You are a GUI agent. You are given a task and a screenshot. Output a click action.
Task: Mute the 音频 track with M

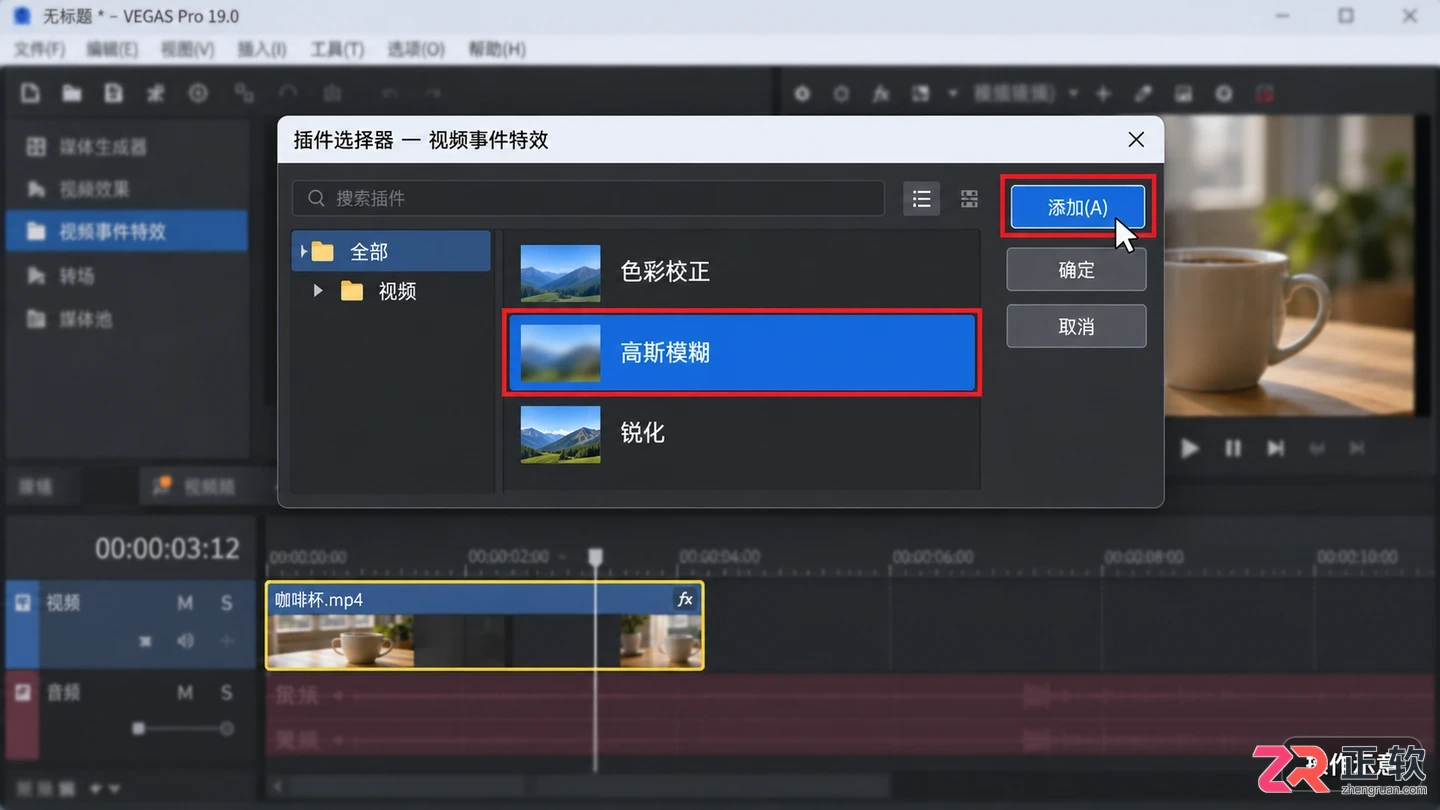tap(185, 692)
